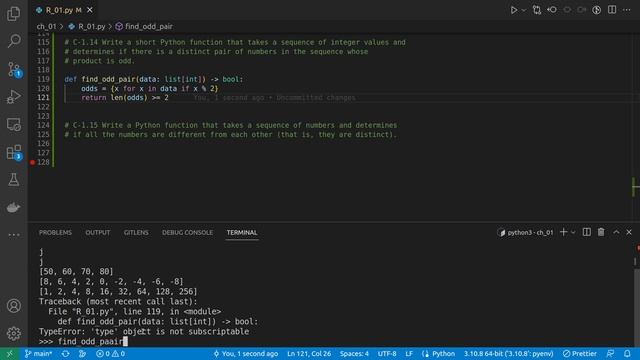Open the Run and Debug view
The height and width of the screenshot is (360, 640).
[x=13, y=97]
